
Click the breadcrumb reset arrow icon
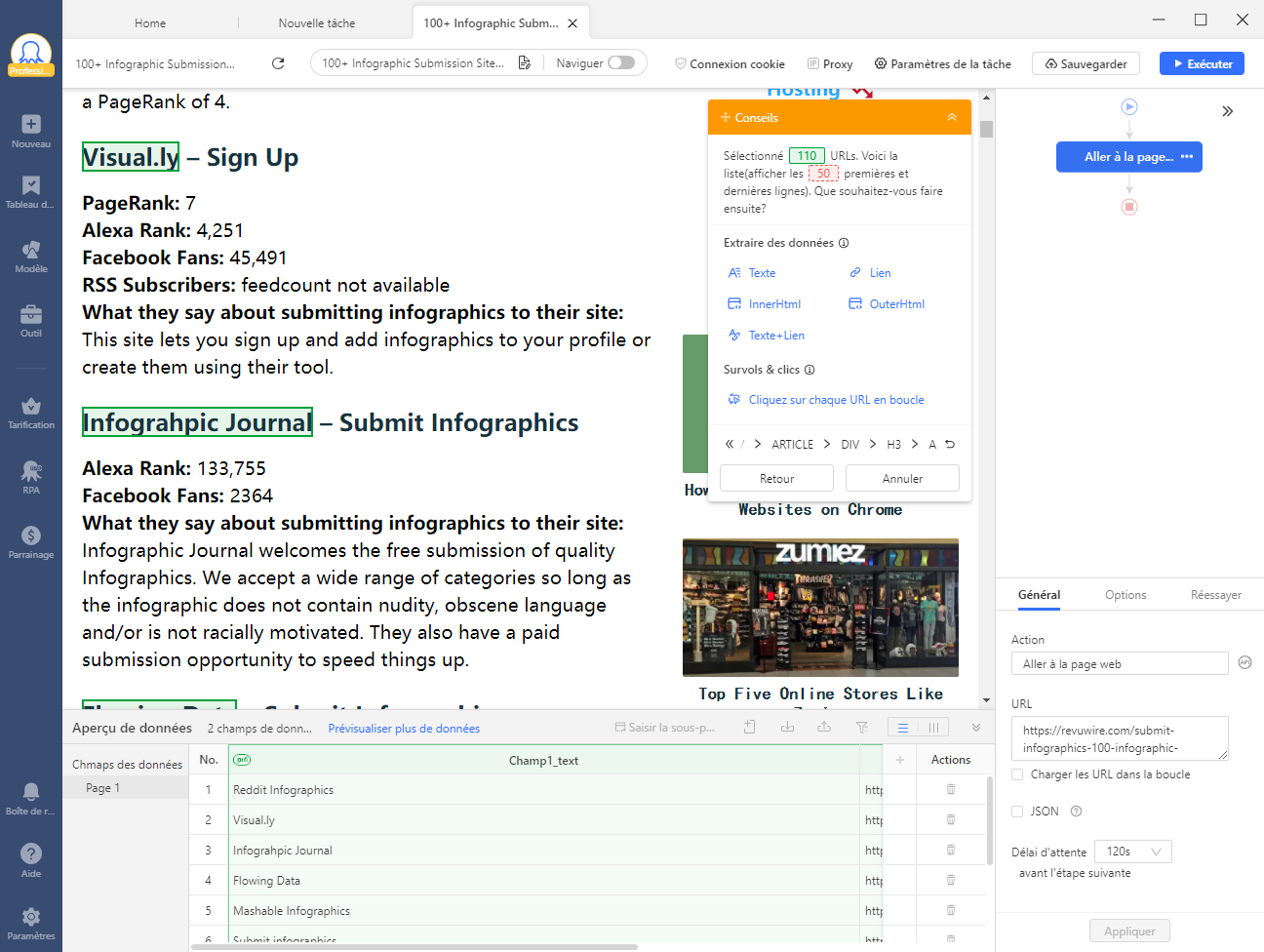950,444
